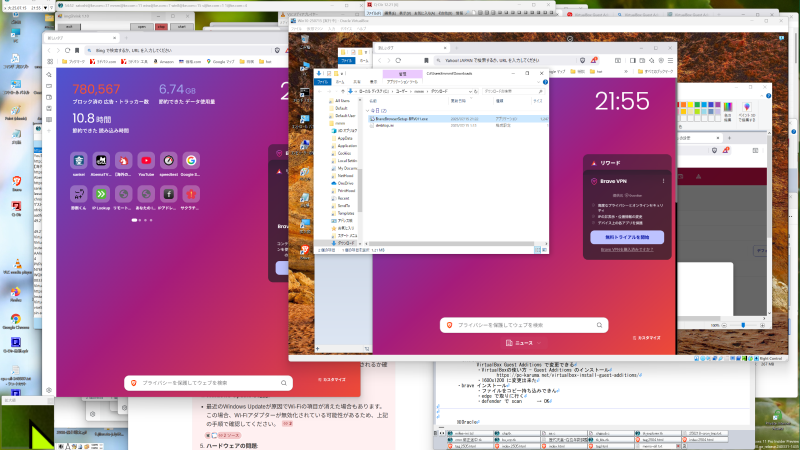The image size is (800, 450).
Task: Open the IPアドレ... tile with f icon
Action: click(168, 194)
